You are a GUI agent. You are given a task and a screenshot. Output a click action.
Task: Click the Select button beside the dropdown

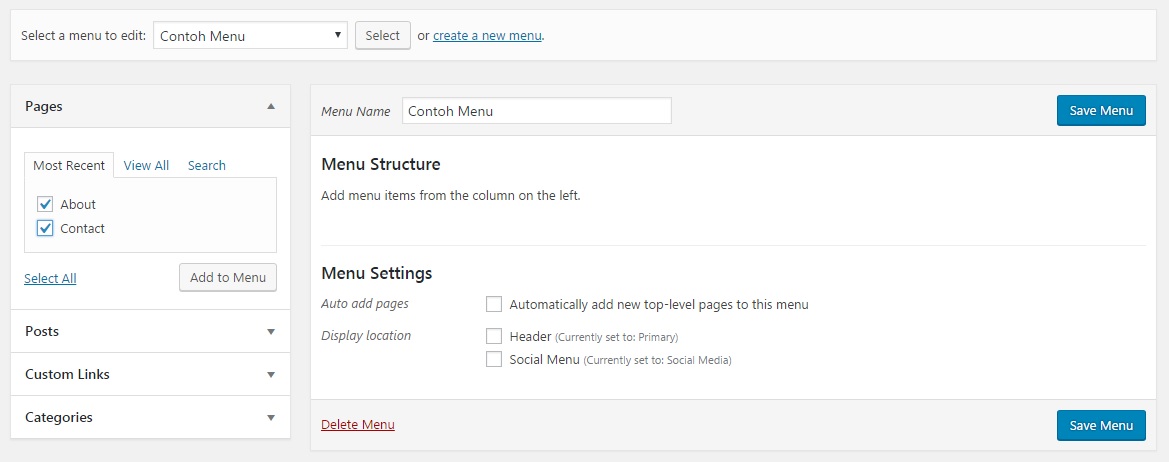pyautogui.click(x=383, y=35)
